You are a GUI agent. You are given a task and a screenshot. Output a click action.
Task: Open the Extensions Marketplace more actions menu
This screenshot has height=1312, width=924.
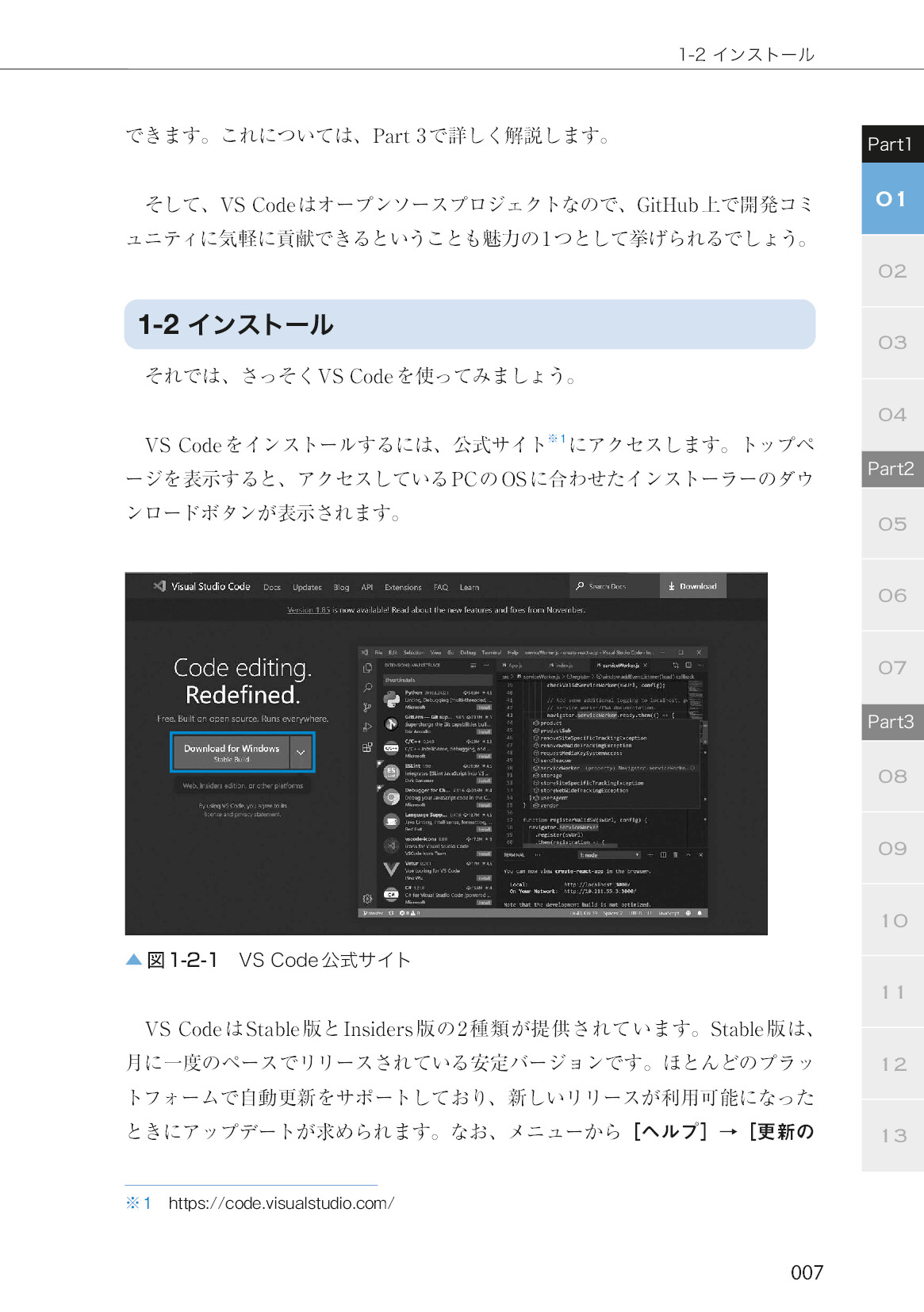pyautogui.click(x=487, y=665)
